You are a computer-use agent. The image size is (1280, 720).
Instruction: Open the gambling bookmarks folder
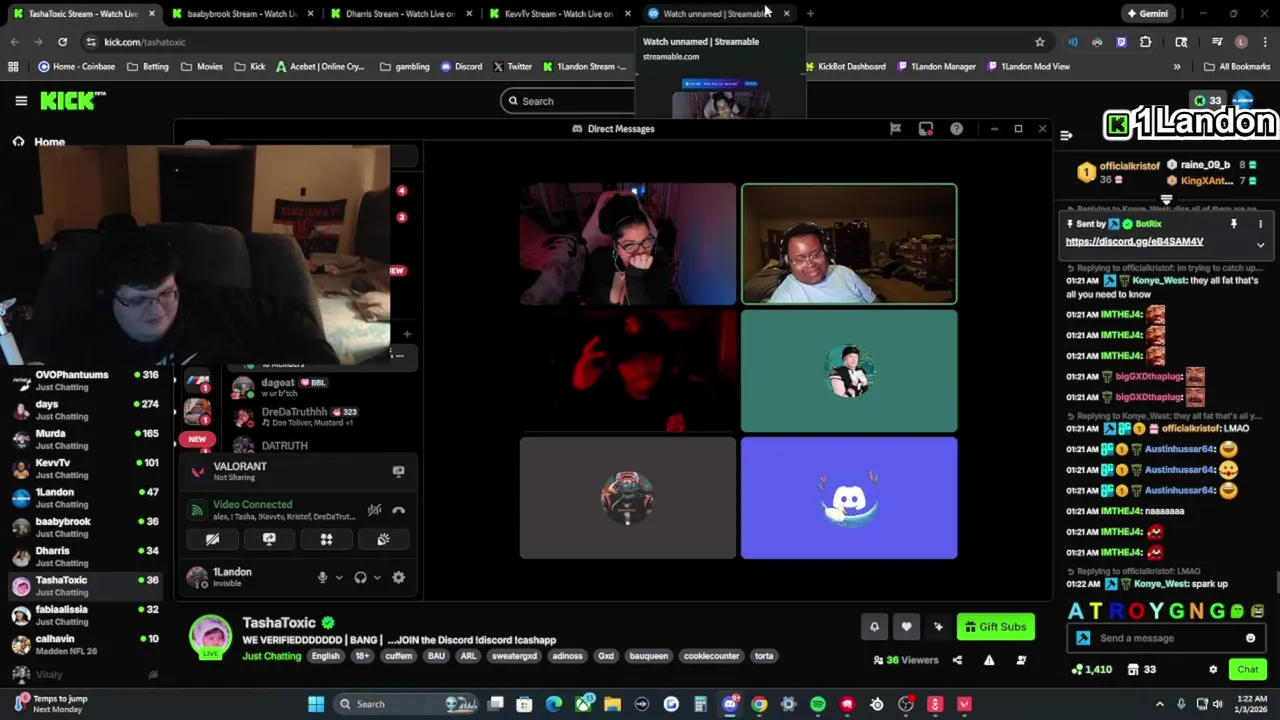[405, 67]
